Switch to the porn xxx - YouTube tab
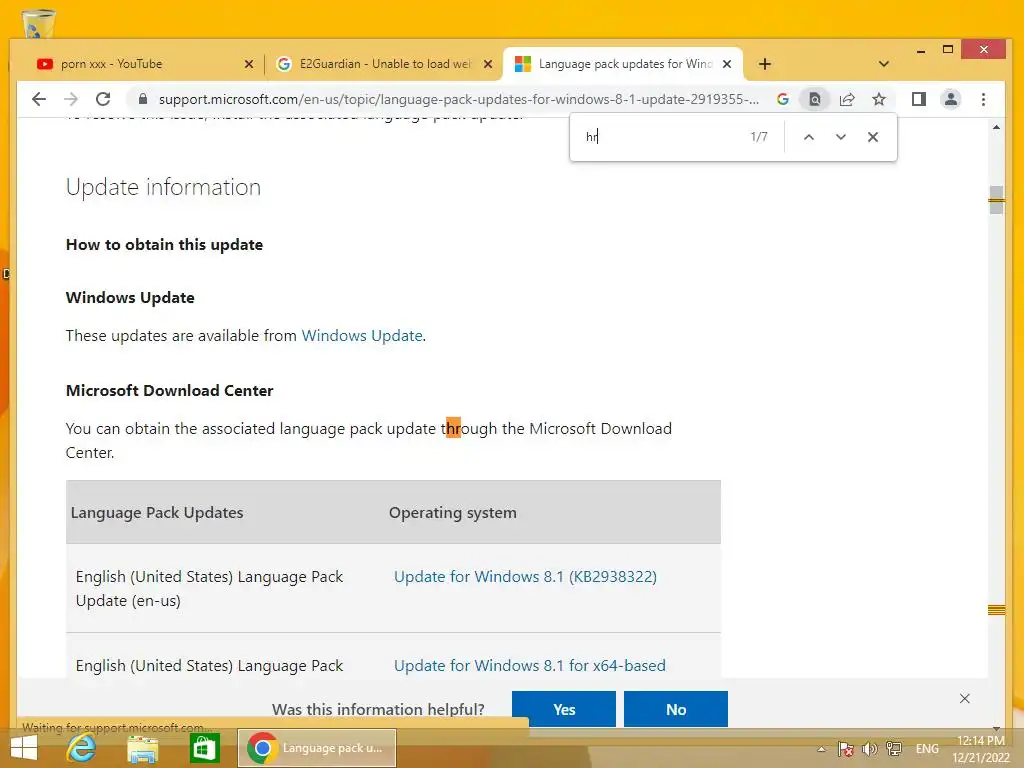 (x=137, y=64)
